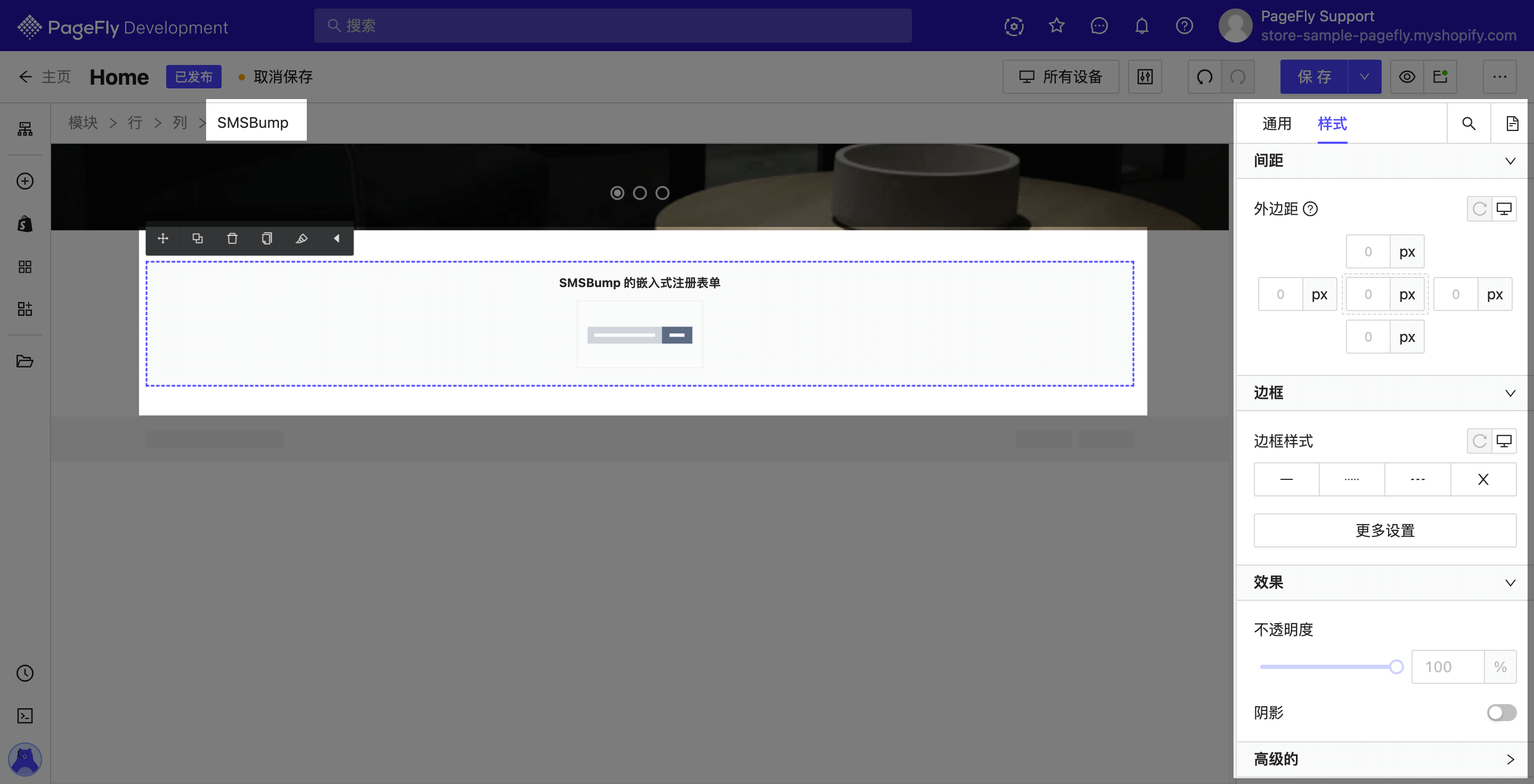Open page settings sliders icon
Viewport: 1534px width, 784px height.
pos(1145,77)
